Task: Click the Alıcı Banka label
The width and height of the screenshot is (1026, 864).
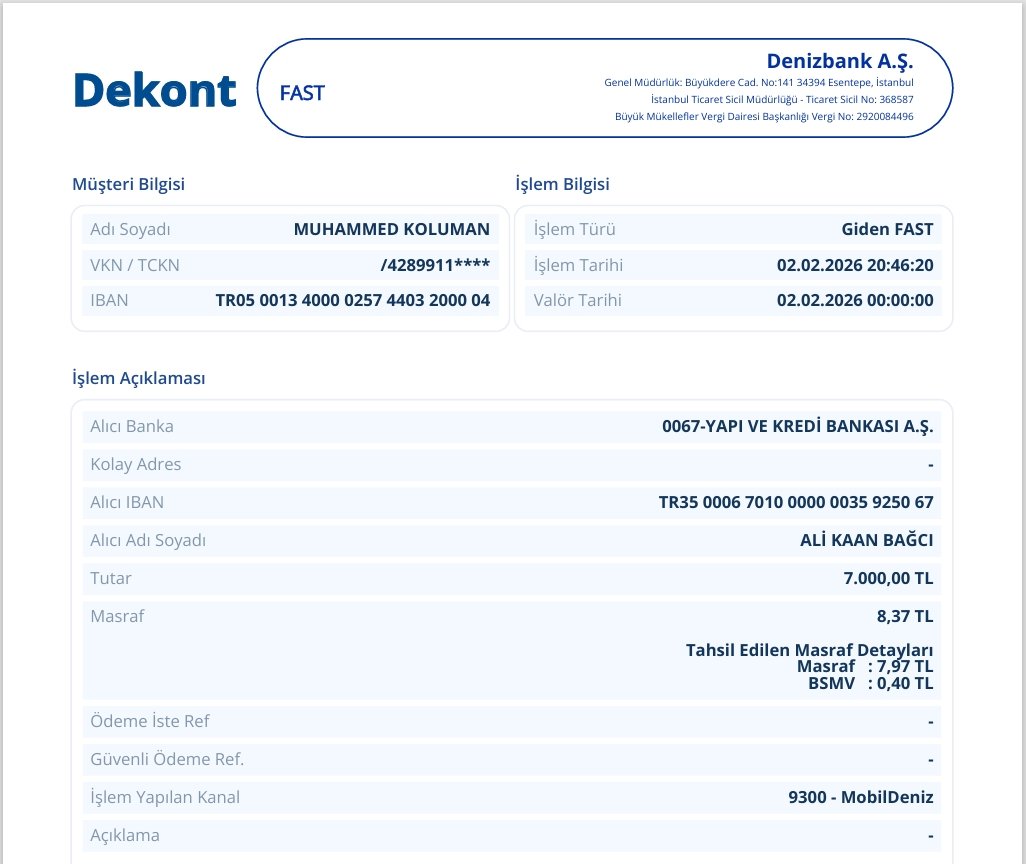Action: pos(132,426)
